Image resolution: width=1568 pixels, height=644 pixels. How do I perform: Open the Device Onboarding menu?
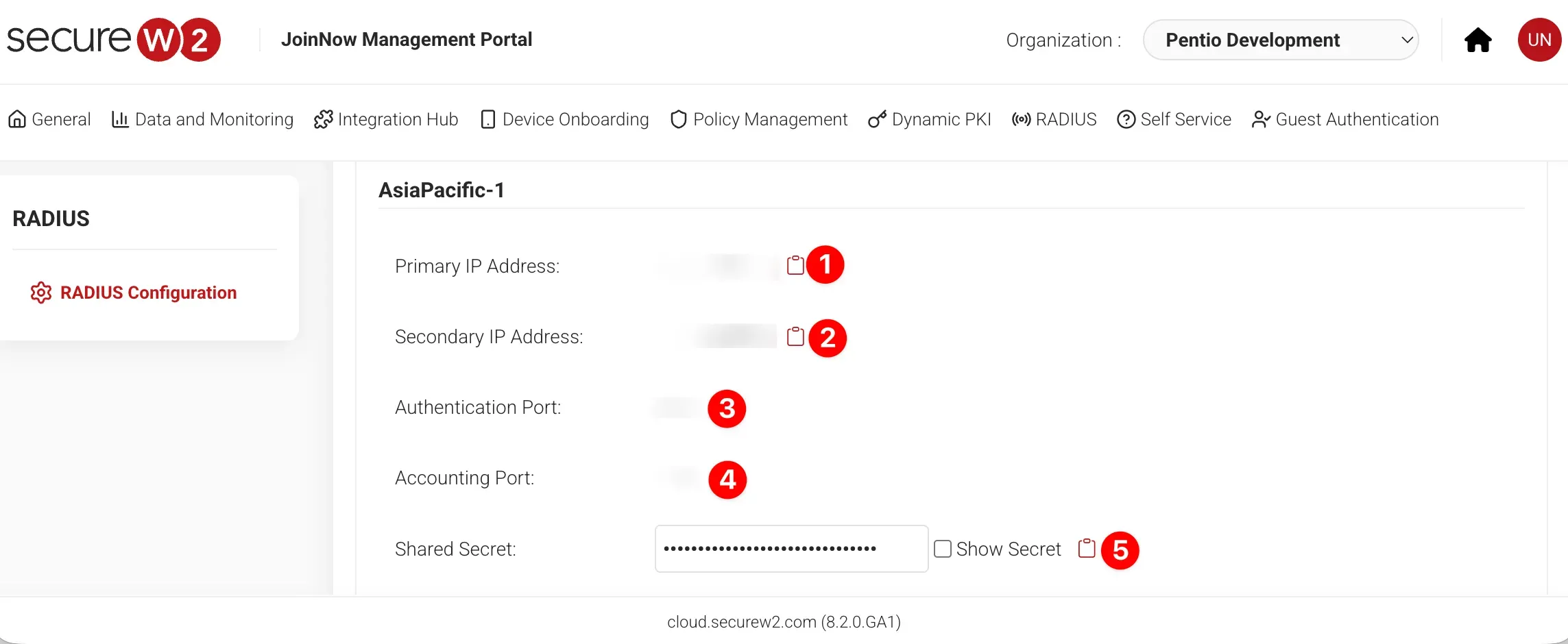[x=564, y=119]
